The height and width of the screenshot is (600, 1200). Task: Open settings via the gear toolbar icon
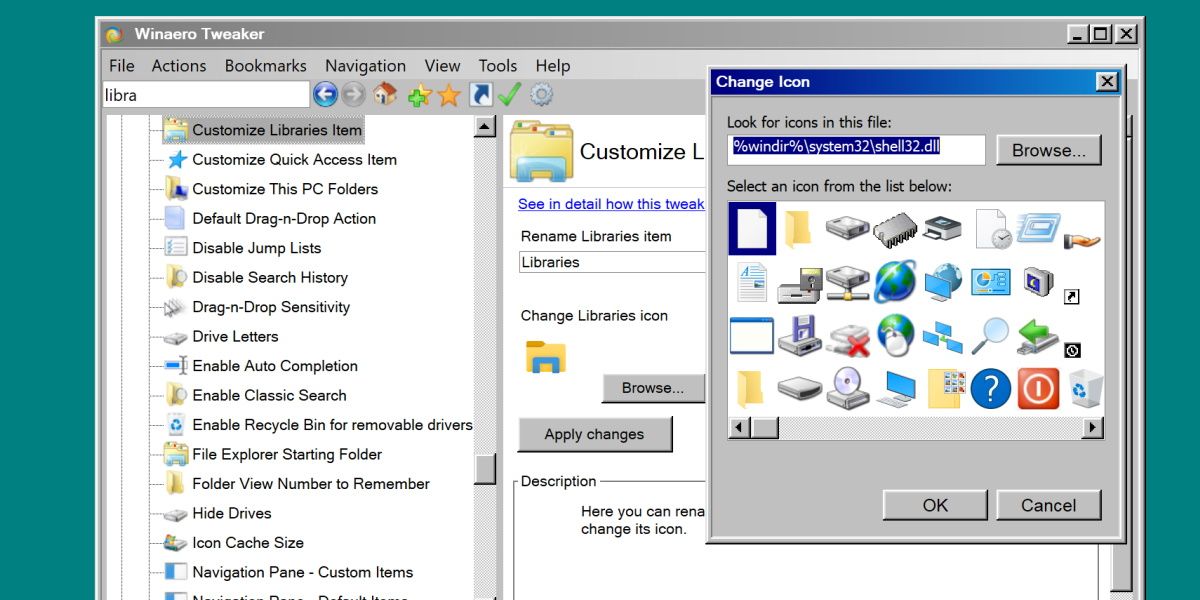(541, 95)
